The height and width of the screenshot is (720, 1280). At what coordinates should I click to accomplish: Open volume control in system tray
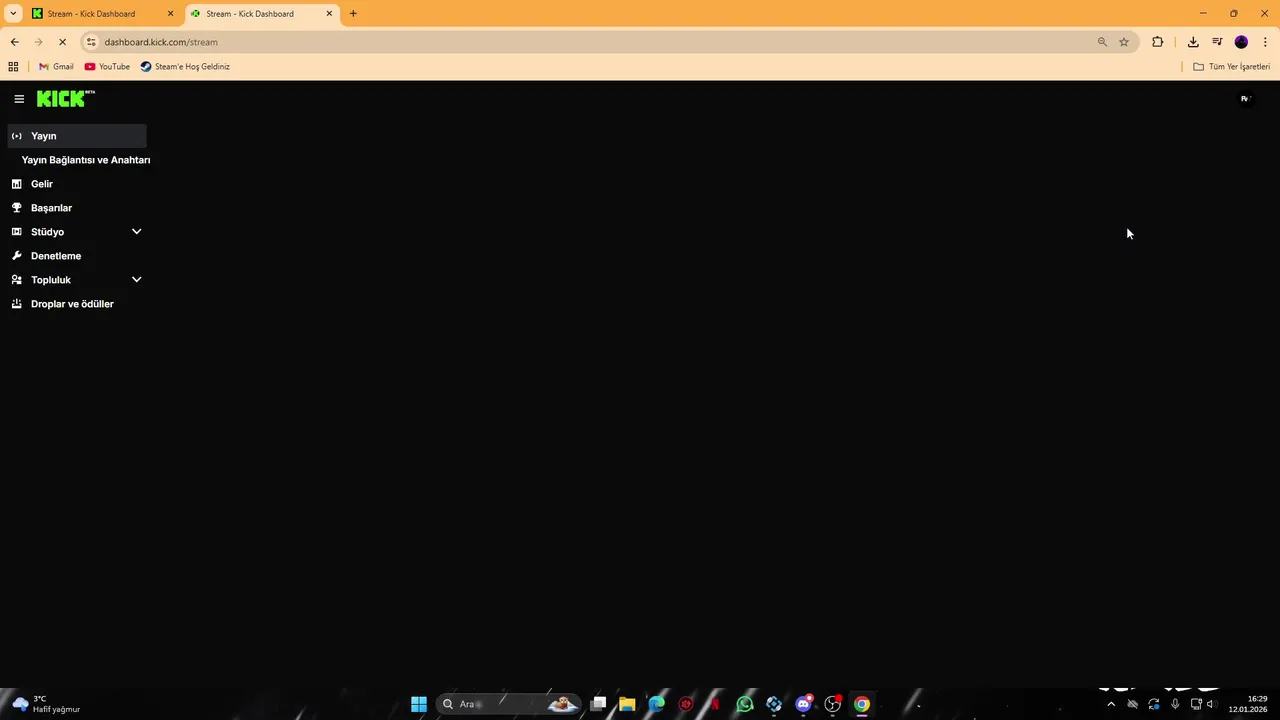(1210, 704)
